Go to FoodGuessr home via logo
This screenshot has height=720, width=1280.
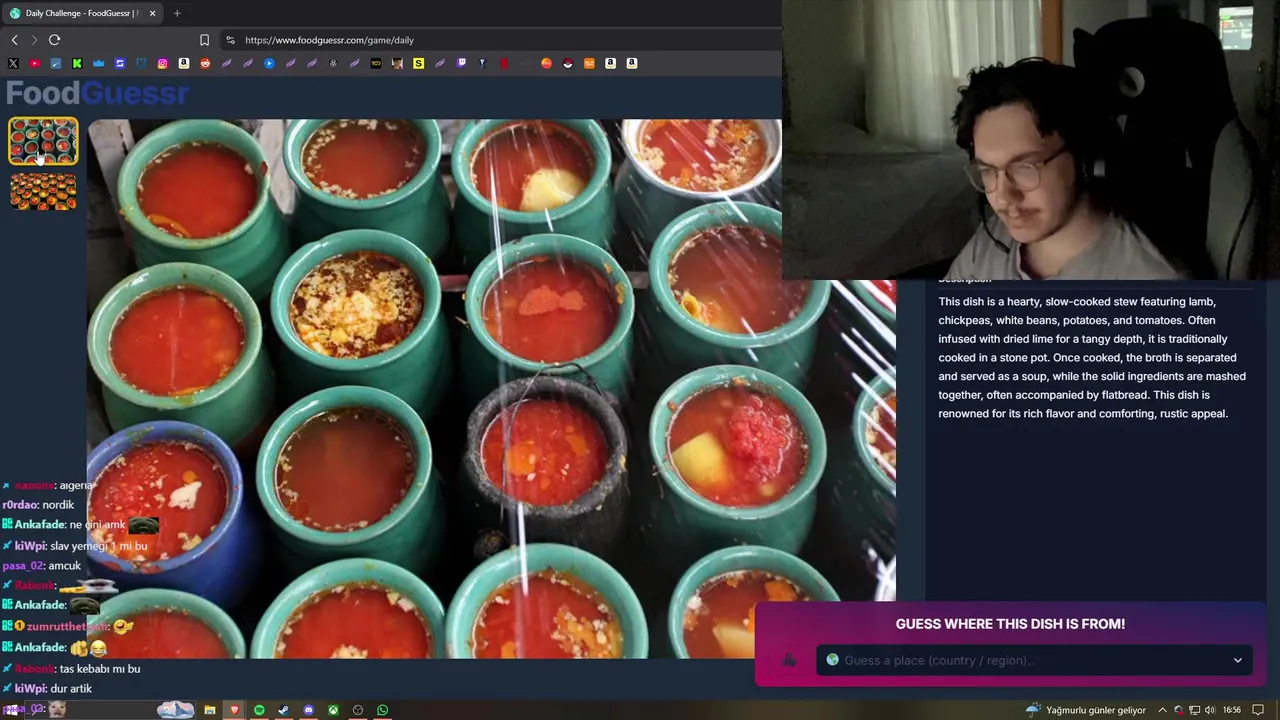(97, 93)
